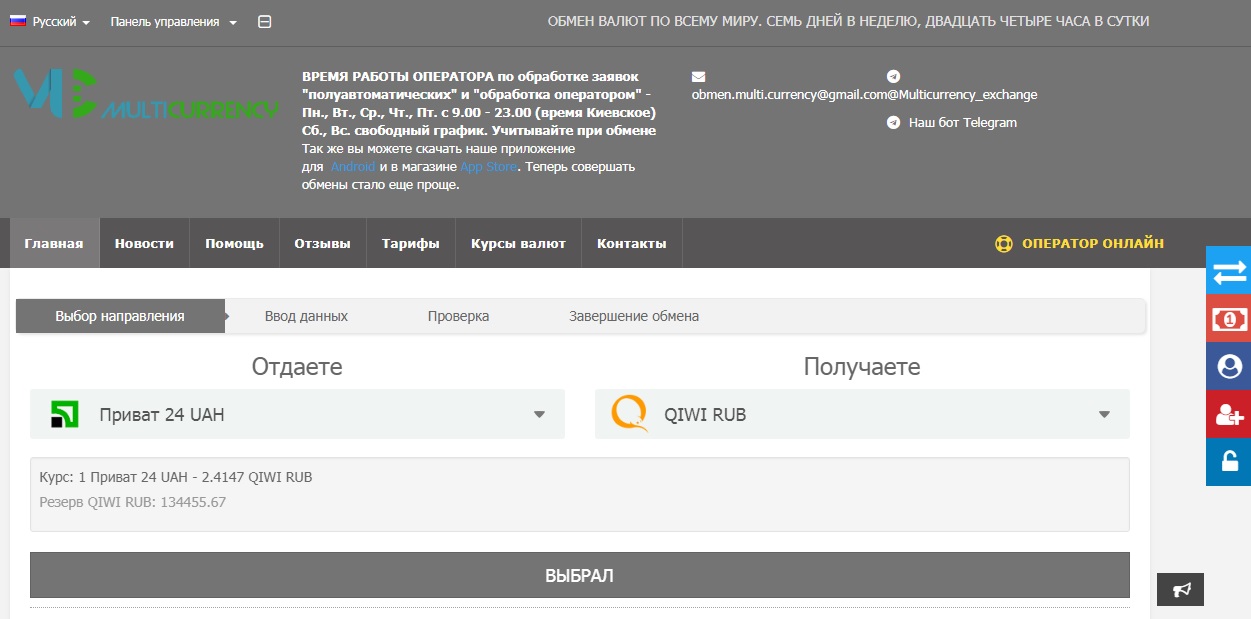This screenshot has width=1251, height=619.
Task: Open the QIWI RUB receive currency dropdown
Action: click(x=861, y=414)
